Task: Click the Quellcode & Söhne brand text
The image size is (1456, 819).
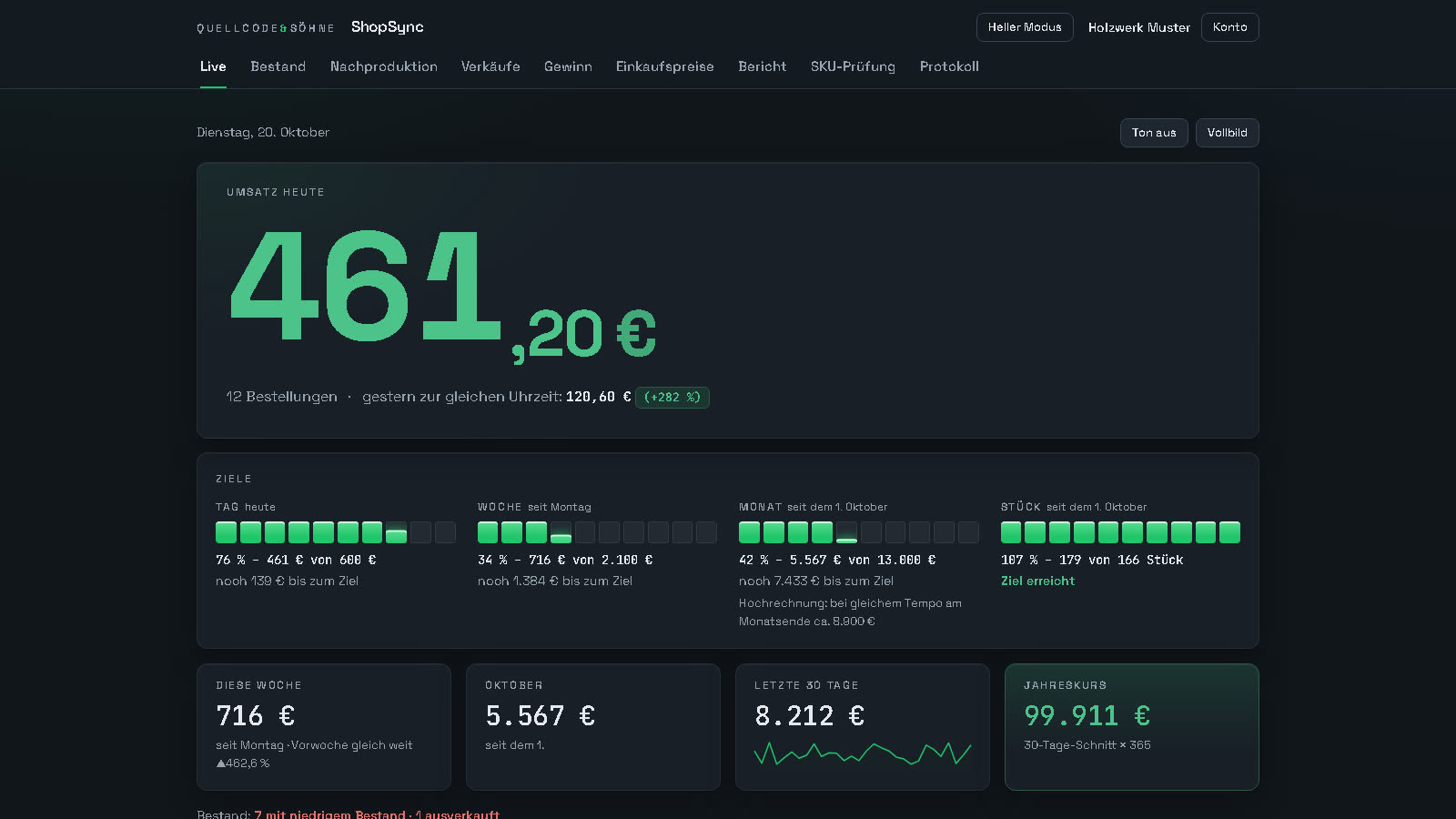Action: [x=266, y=28]
